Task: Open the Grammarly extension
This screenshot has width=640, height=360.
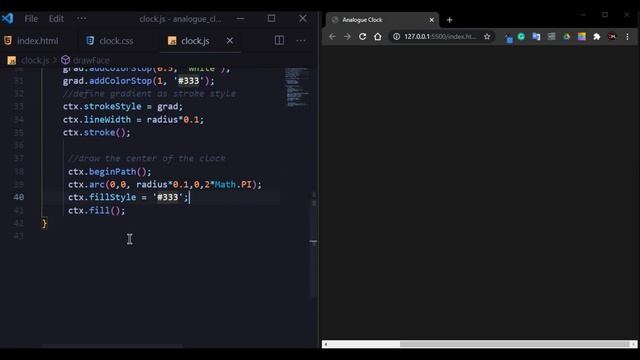Action: coord(521,37)
